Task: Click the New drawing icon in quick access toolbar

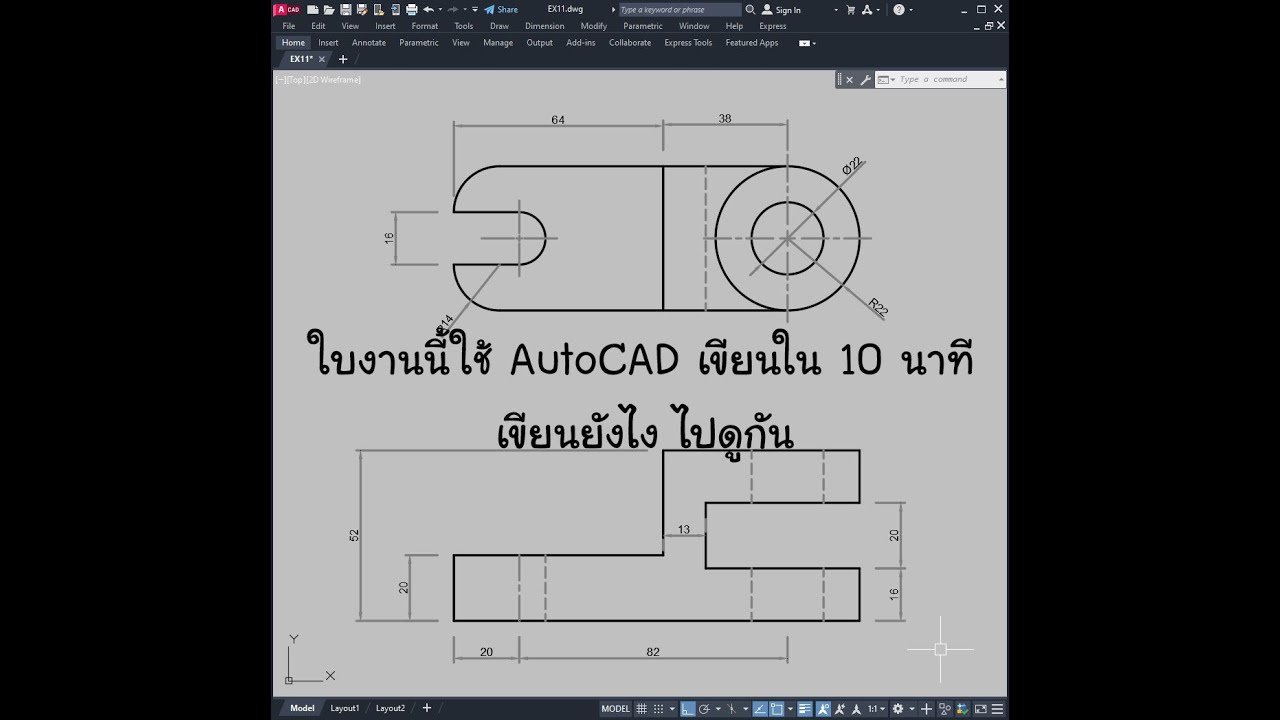Action: click(x=313, y=9)
